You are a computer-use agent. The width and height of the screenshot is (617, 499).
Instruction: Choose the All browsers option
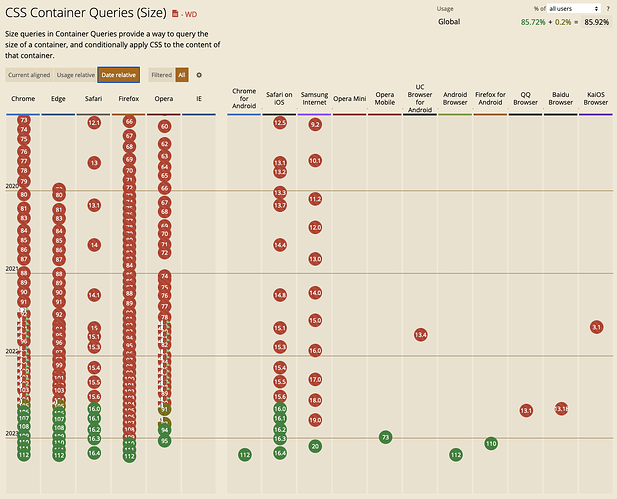click(x=182, y=75)
